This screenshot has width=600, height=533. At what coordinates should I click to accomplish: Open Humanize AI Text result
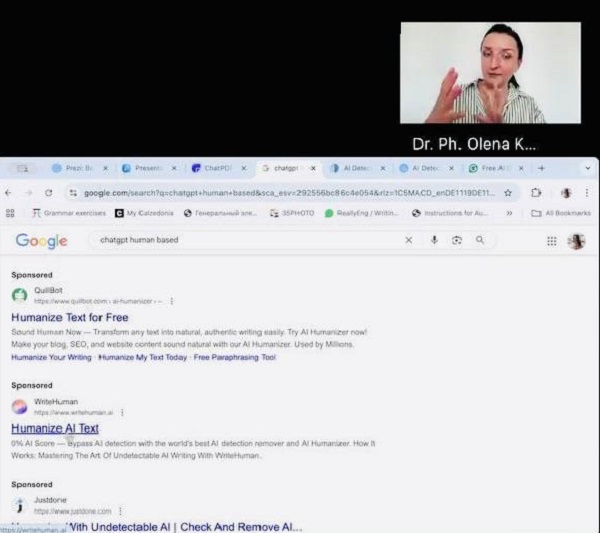tap(55, 428)
